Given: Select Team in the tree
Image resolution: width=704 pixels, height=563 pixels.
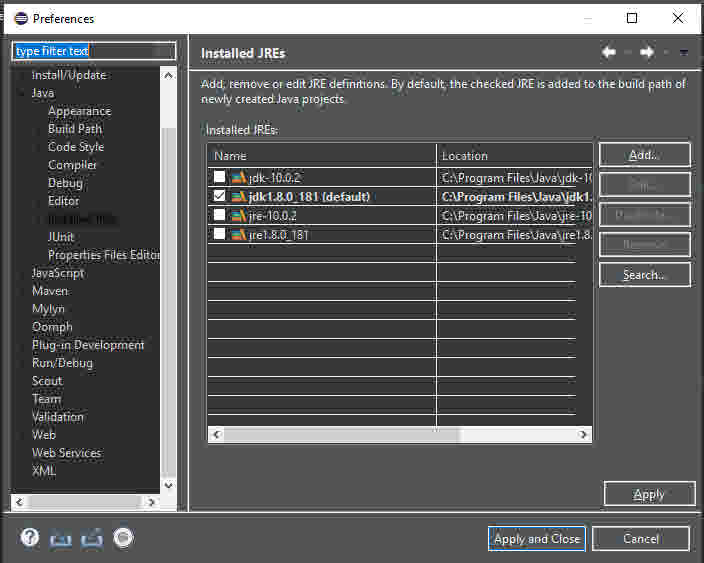Looking at the screenshot, I should [x=46, y=399].
